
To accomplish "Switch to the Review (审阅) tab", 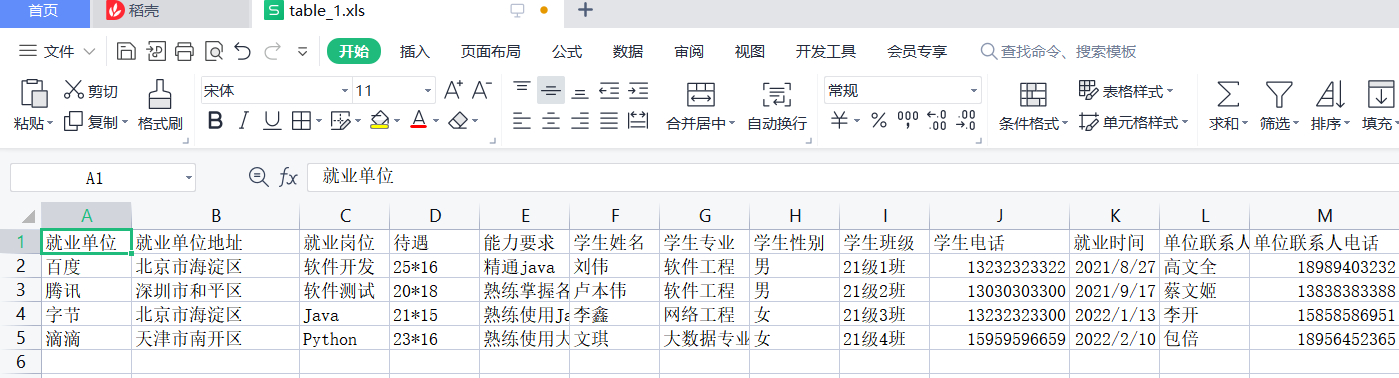I will (689, 52).
